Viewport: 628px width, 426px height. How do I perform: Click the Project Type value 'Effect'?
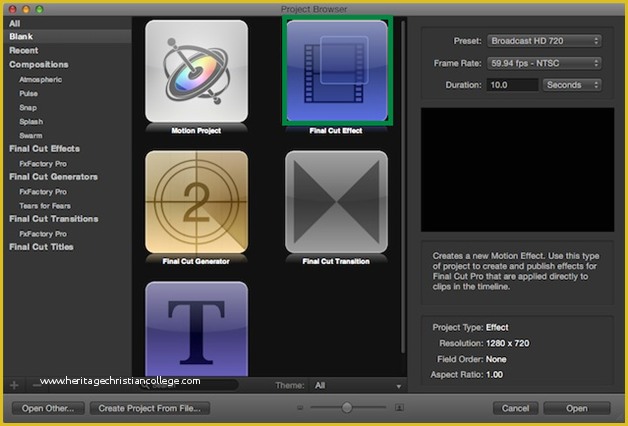tap(497, 328)
